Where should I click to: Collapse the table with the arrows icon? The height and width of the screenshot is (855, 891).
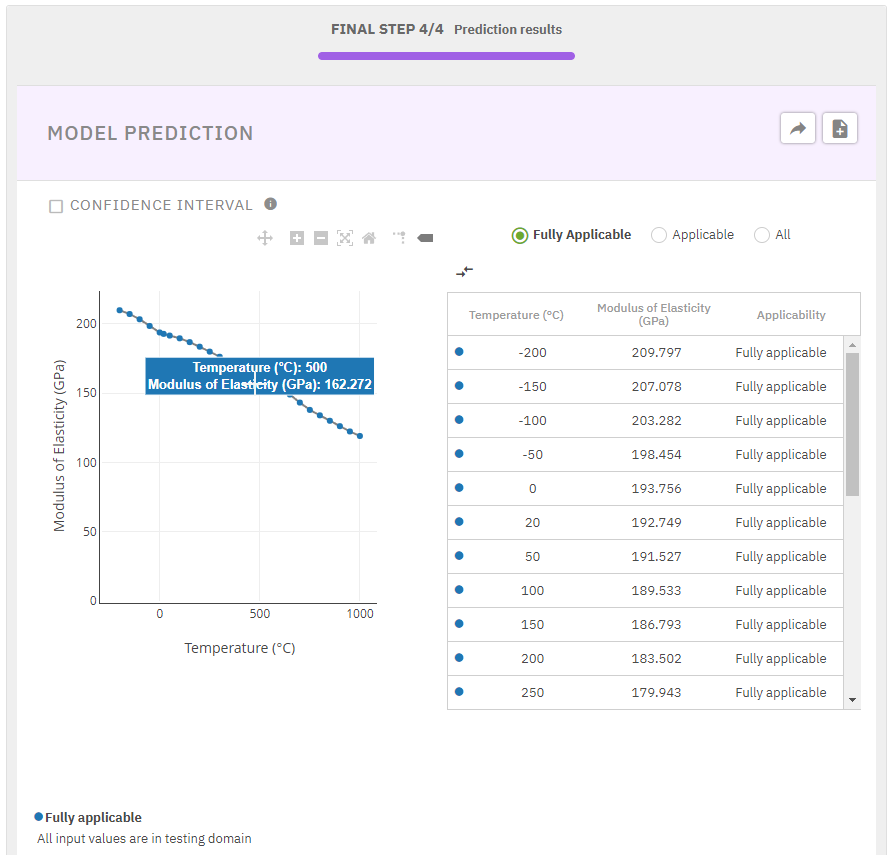click(464, 271)
